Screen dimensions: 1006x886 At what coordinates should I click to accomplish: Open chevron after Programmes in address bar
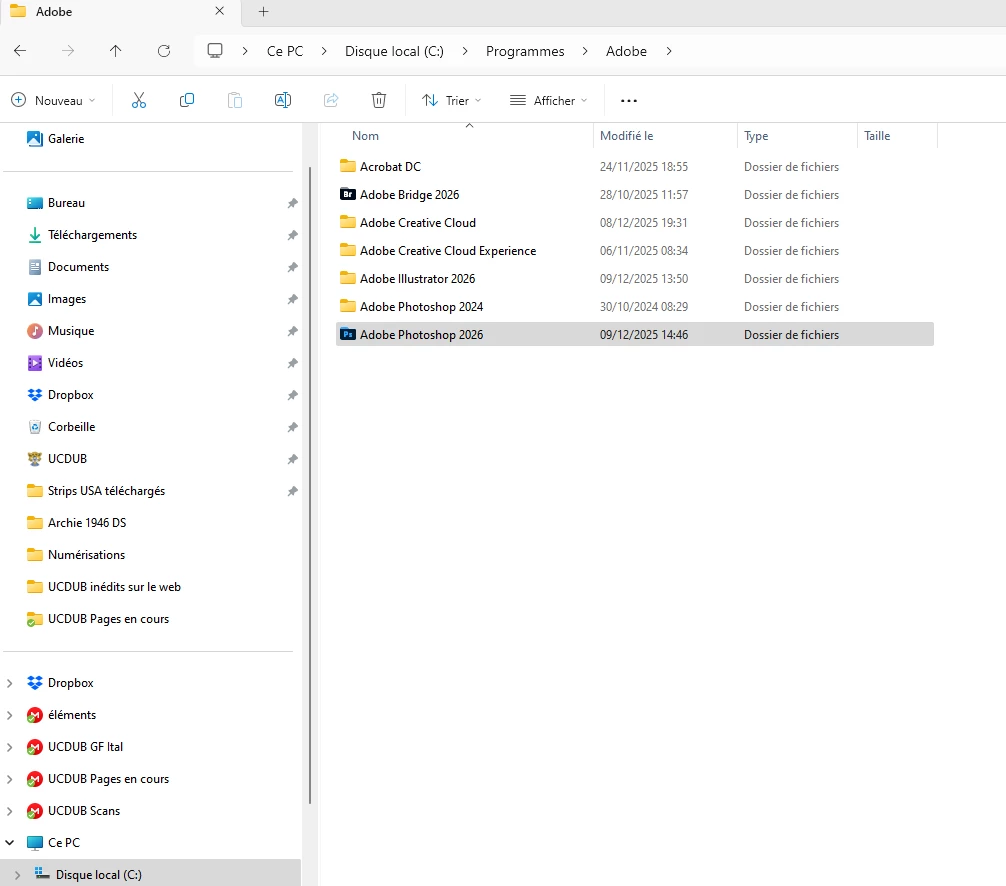point(585,51)
